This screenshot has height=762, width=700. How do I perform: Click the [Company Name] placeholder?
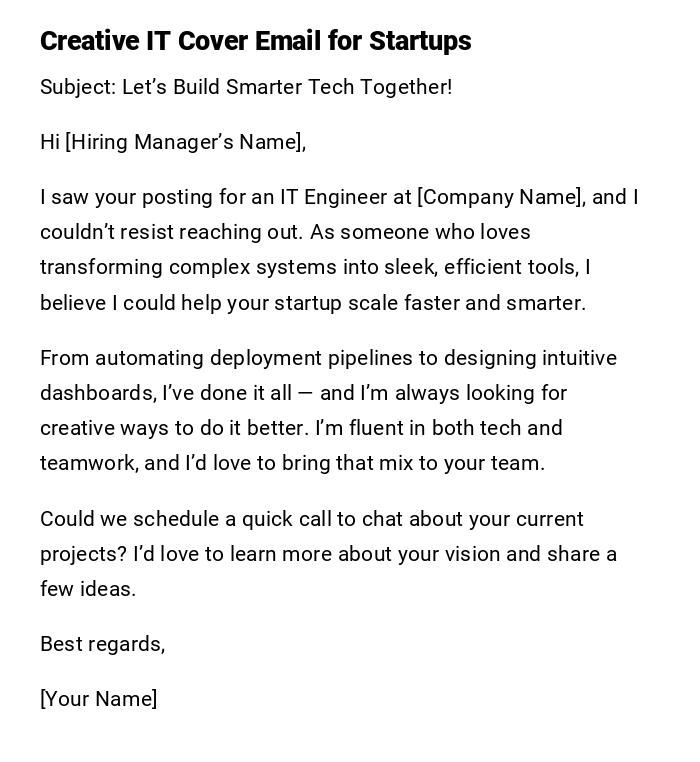(500, 197)
